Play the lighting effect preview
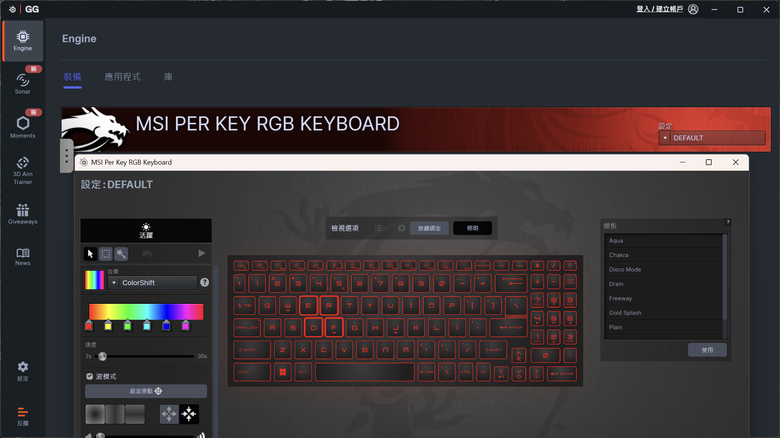Viewport: 780px width, 438px height. coord(201,253)
